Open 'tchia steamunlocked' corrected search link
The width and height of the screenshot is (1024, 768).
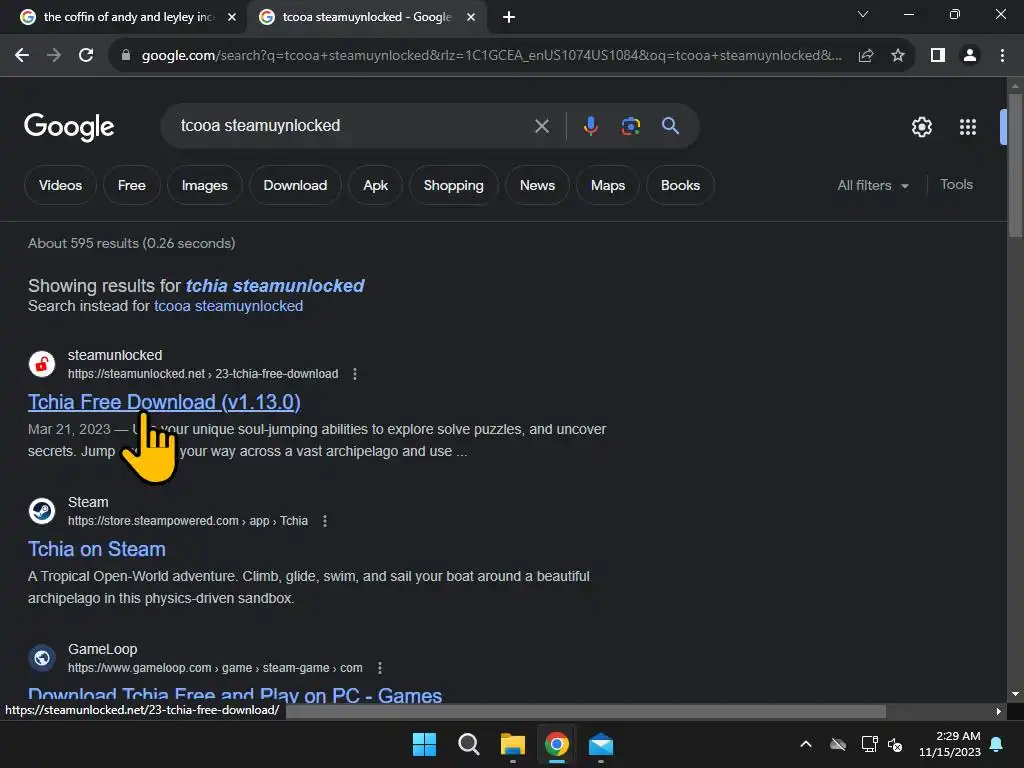[x=275, y=286]
